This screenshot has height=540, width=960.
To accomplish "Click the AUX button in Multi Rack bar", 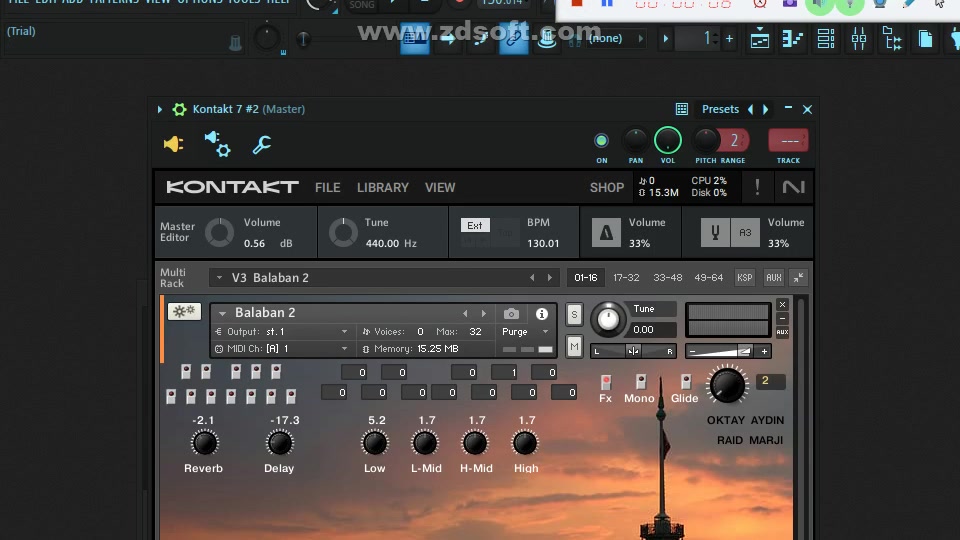I will (x=773, y=278).
